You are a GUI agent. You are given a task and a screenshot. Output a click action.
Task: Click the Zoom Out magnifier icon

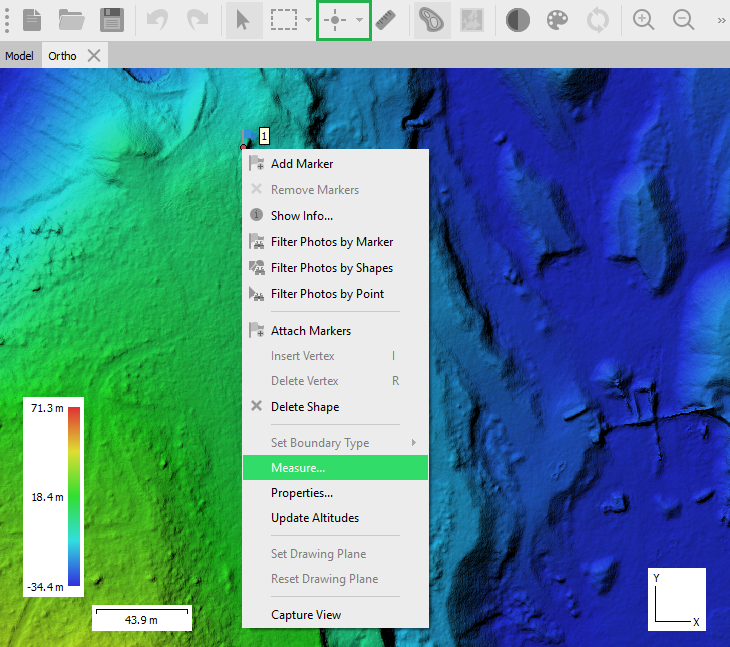684,20
